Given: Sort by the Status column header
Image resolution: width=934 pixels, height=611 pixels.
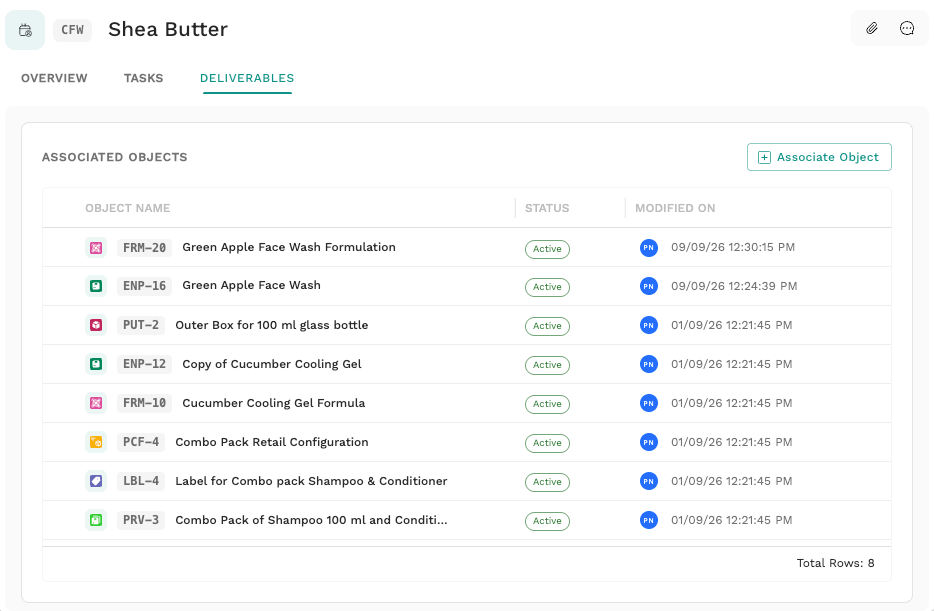Looking at the screenshot, I should (547, 208).
